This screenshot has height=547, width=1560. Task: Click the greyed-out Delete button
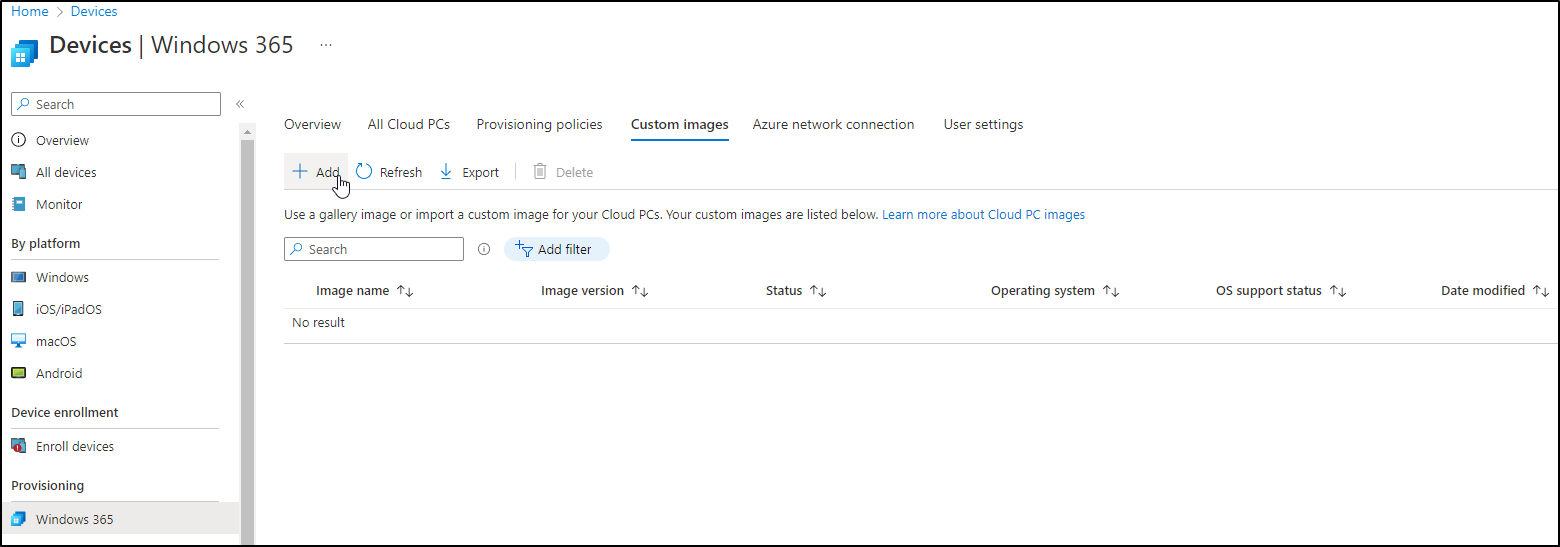tap(563, 172)
